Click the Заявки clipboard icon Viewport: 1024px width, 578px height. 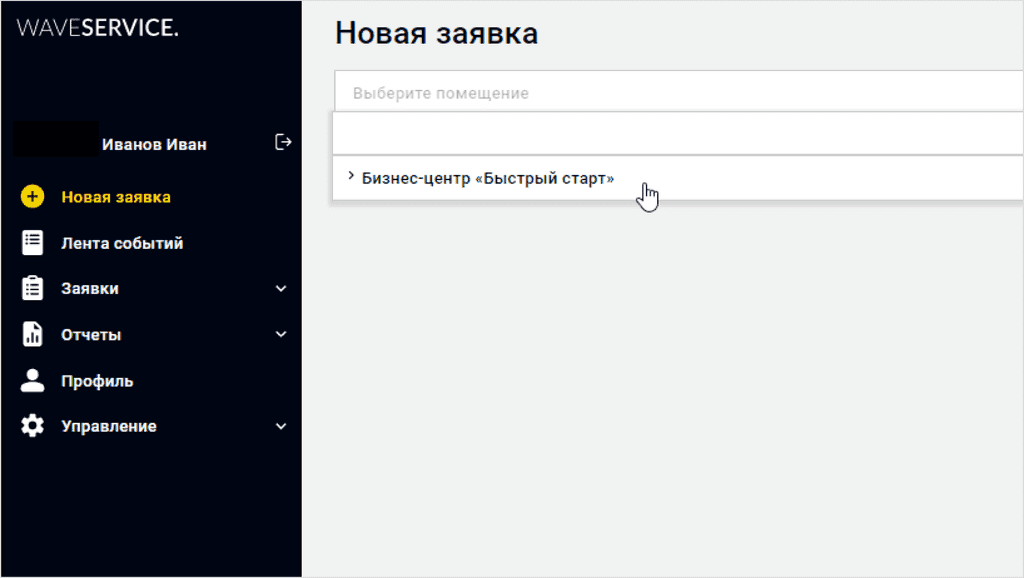point(33,289)
